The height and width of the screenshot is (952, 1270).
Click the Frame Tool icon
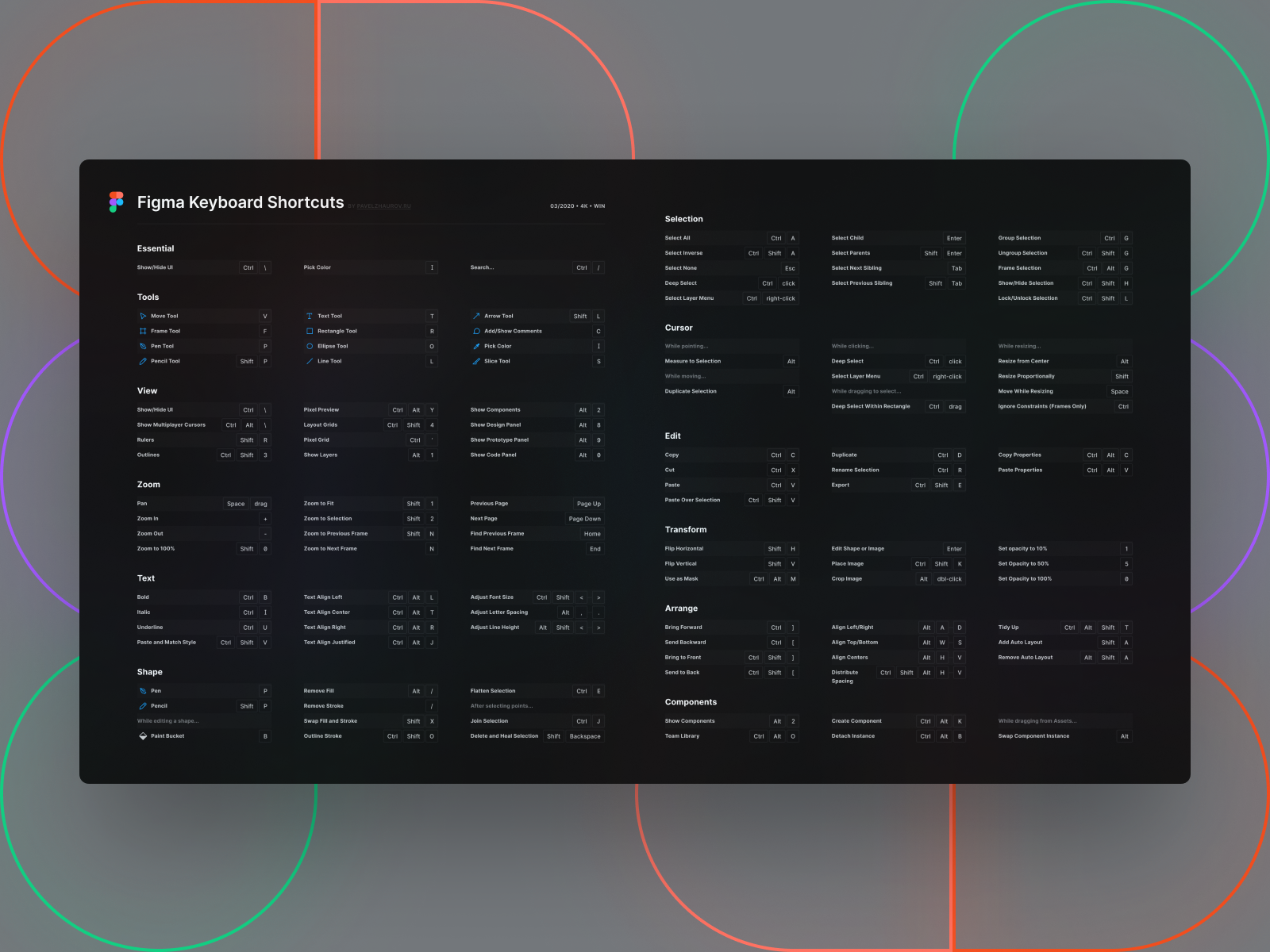pos(144,331)
